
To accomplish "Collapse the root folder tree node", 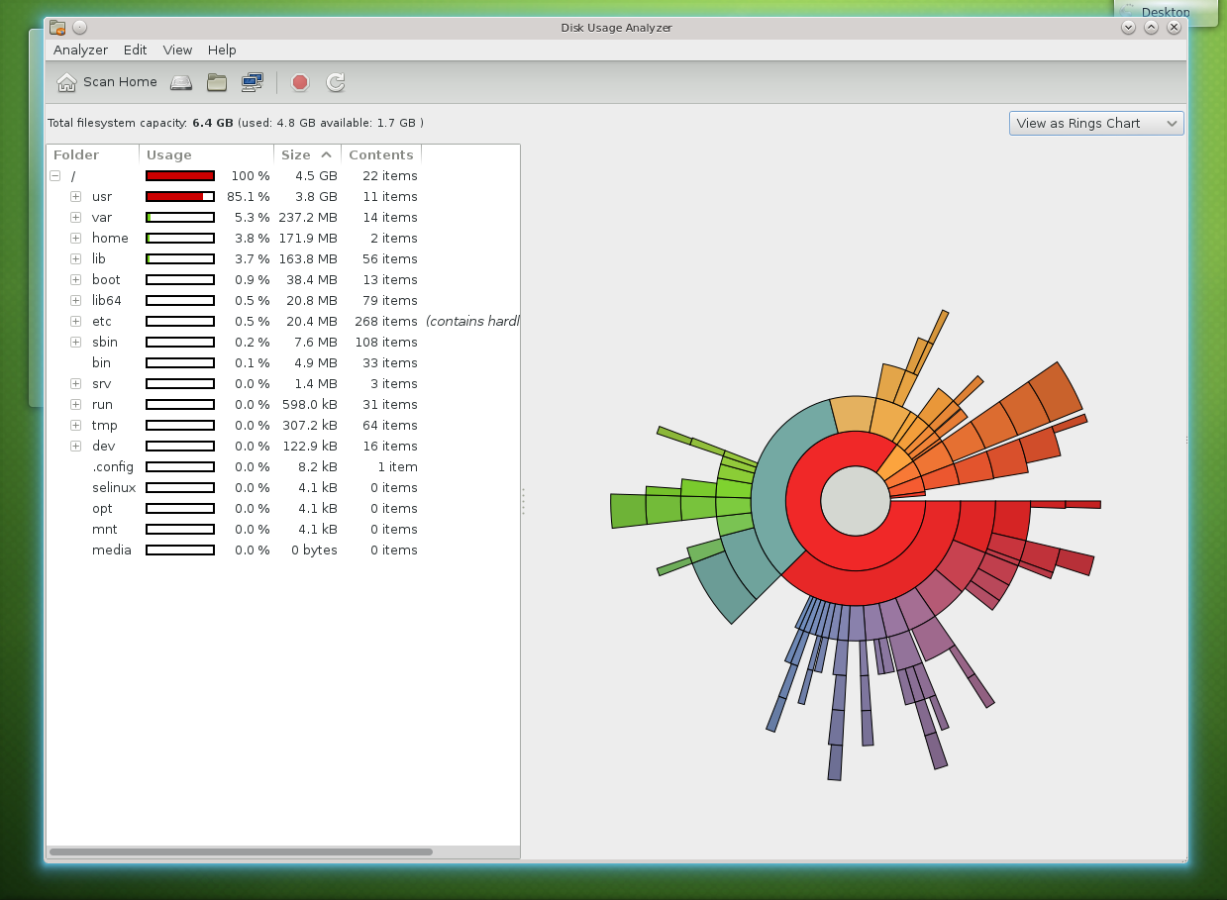I will point(55,176).
